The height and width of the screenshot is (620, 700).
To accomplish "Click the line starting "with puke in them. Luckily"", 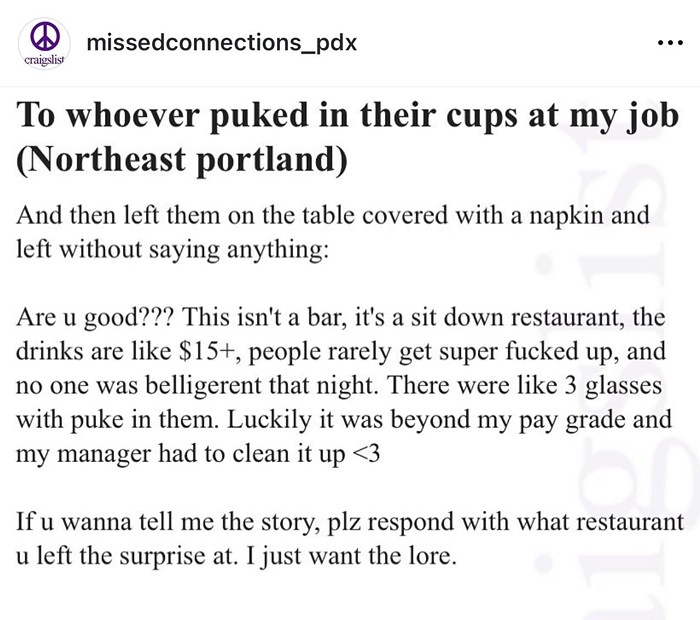I will (344, 420).
